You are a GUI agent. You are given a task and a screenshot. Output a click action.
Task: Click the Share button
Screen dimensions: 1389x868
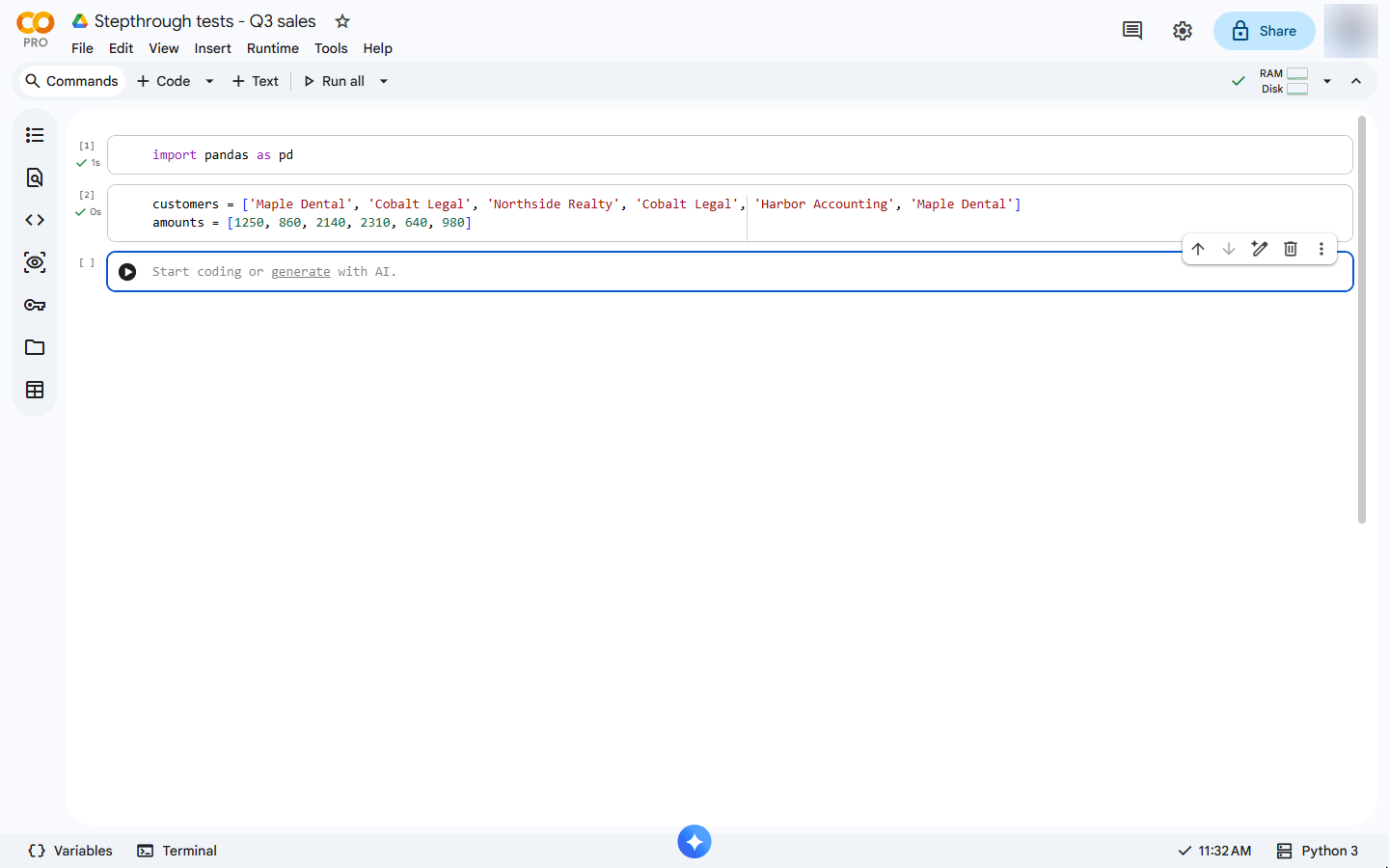click(x=1264, y=31)
